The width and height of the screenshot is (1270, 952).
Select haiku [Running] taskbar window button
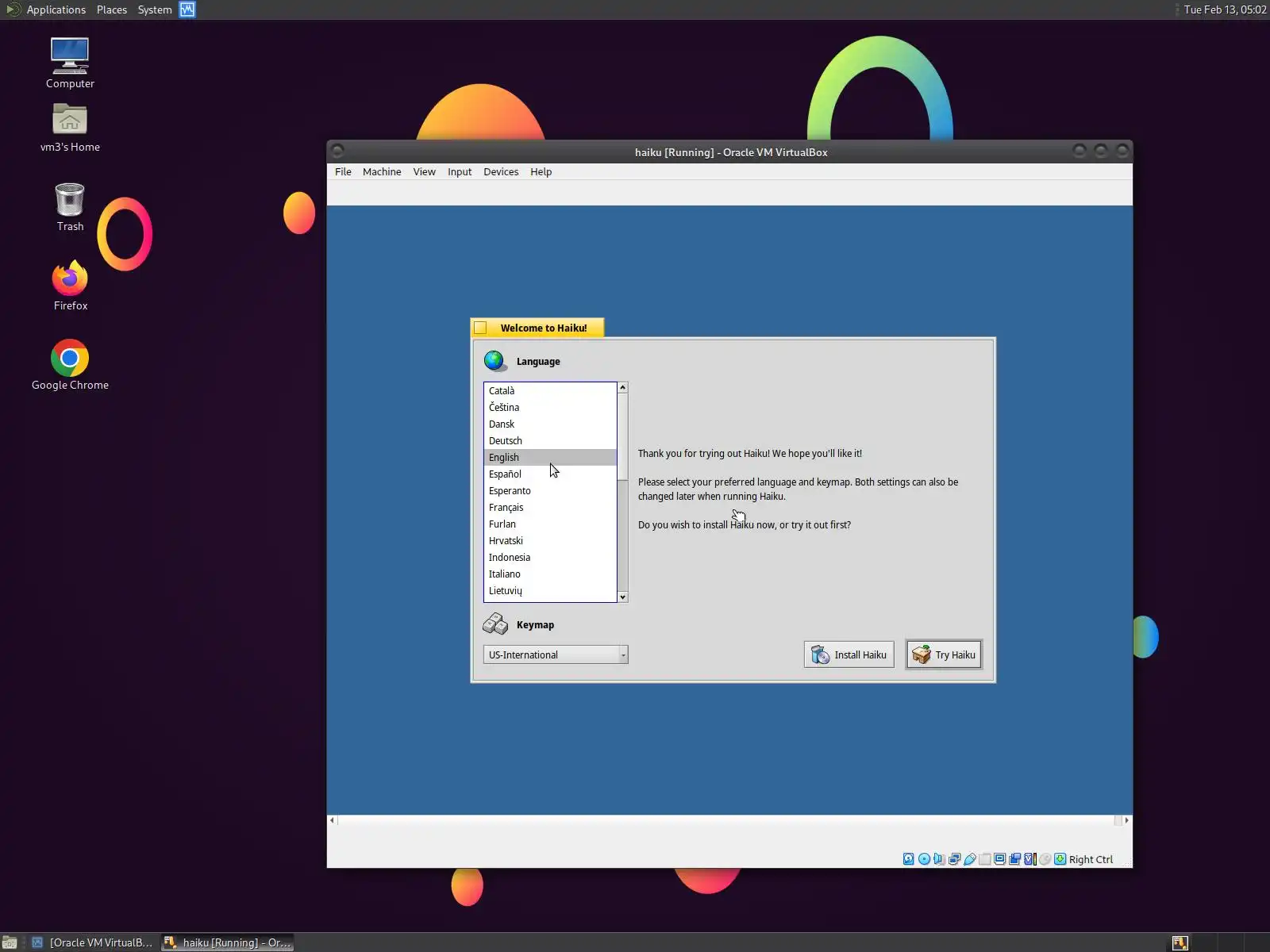tap(228, 942)
